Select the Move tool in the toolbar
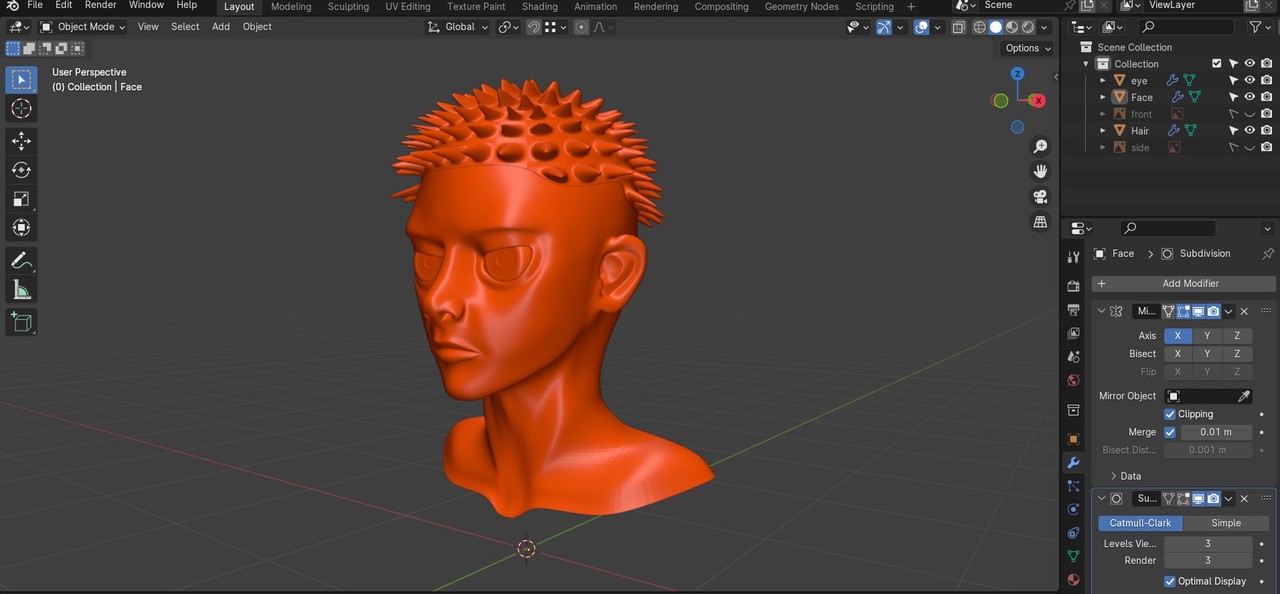 21,140
